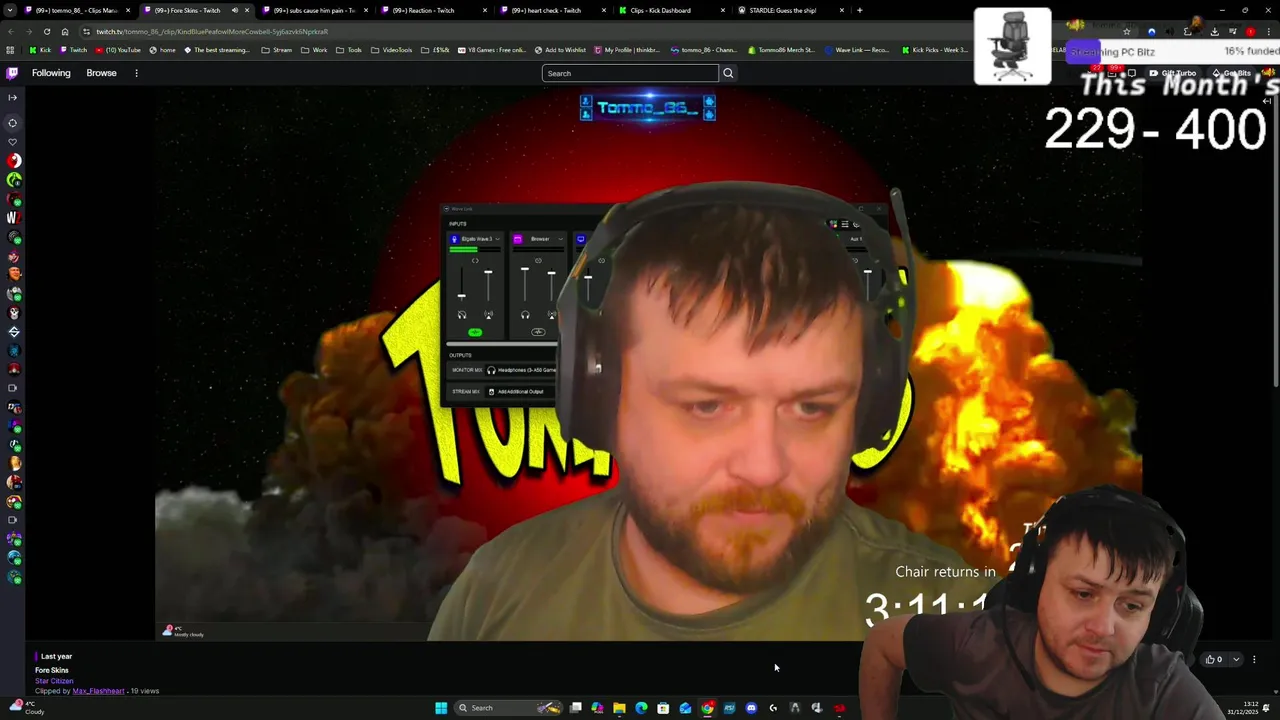
Task: Open the Twitch bookmark
Action: [x=73, y=50]
